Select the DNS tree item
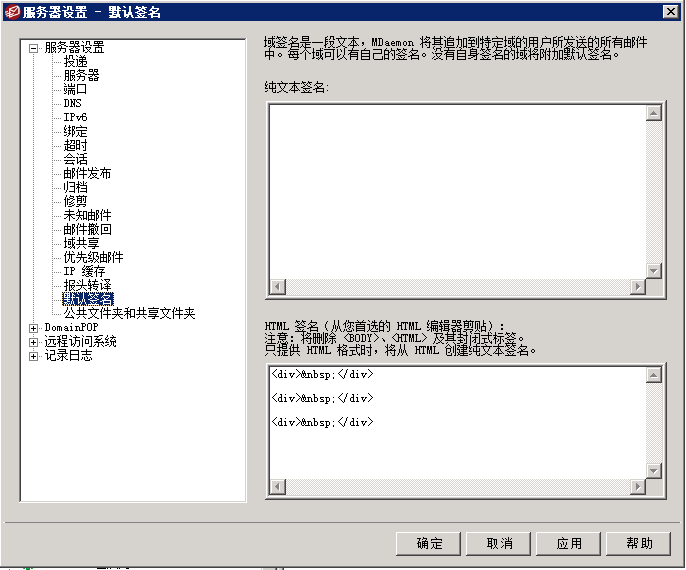The width and height of the screenshot is (686, 570). tap(72, 103)
